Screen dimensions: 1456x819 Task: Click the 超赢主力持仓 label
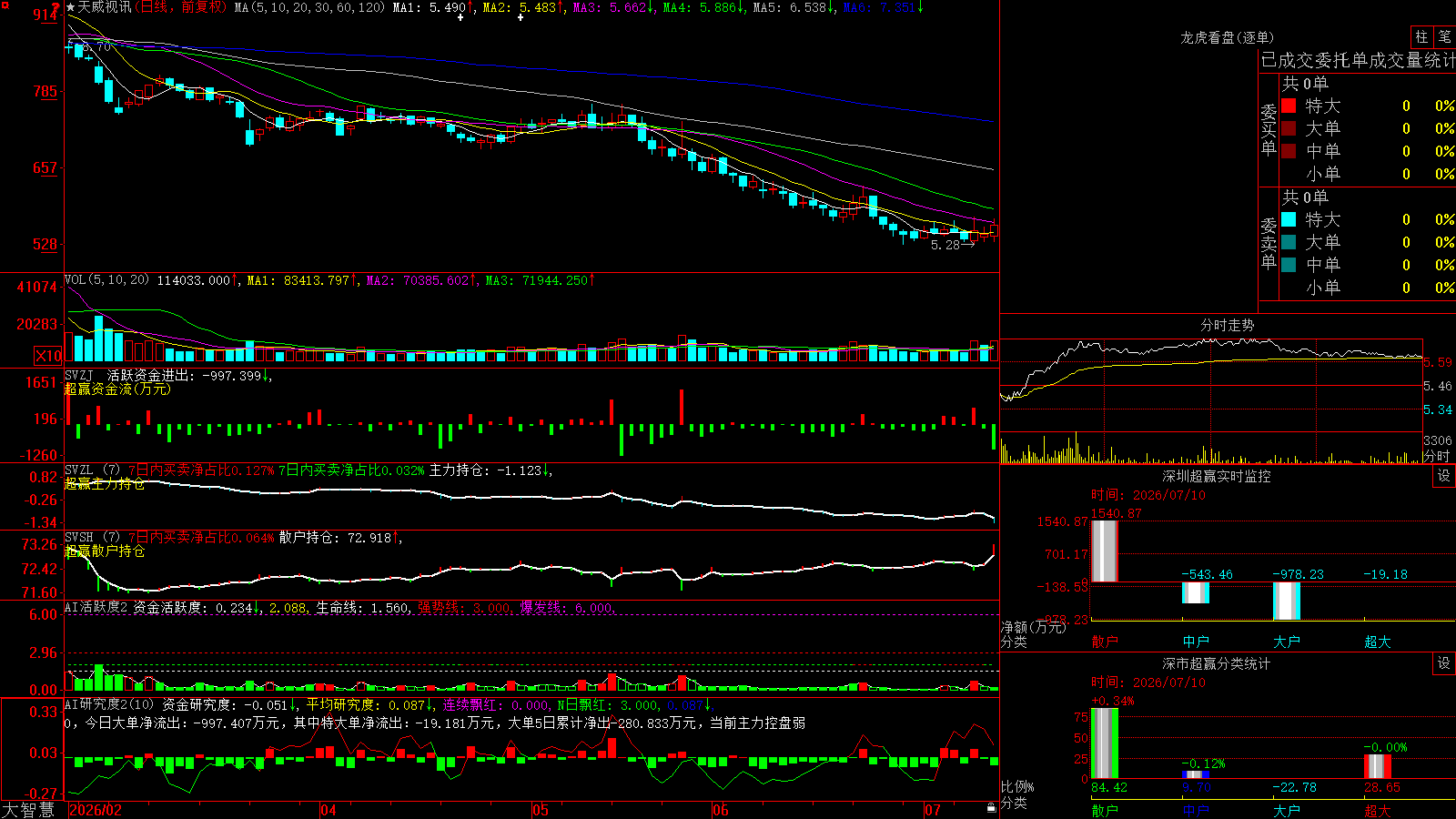click(x=105, y=483)
